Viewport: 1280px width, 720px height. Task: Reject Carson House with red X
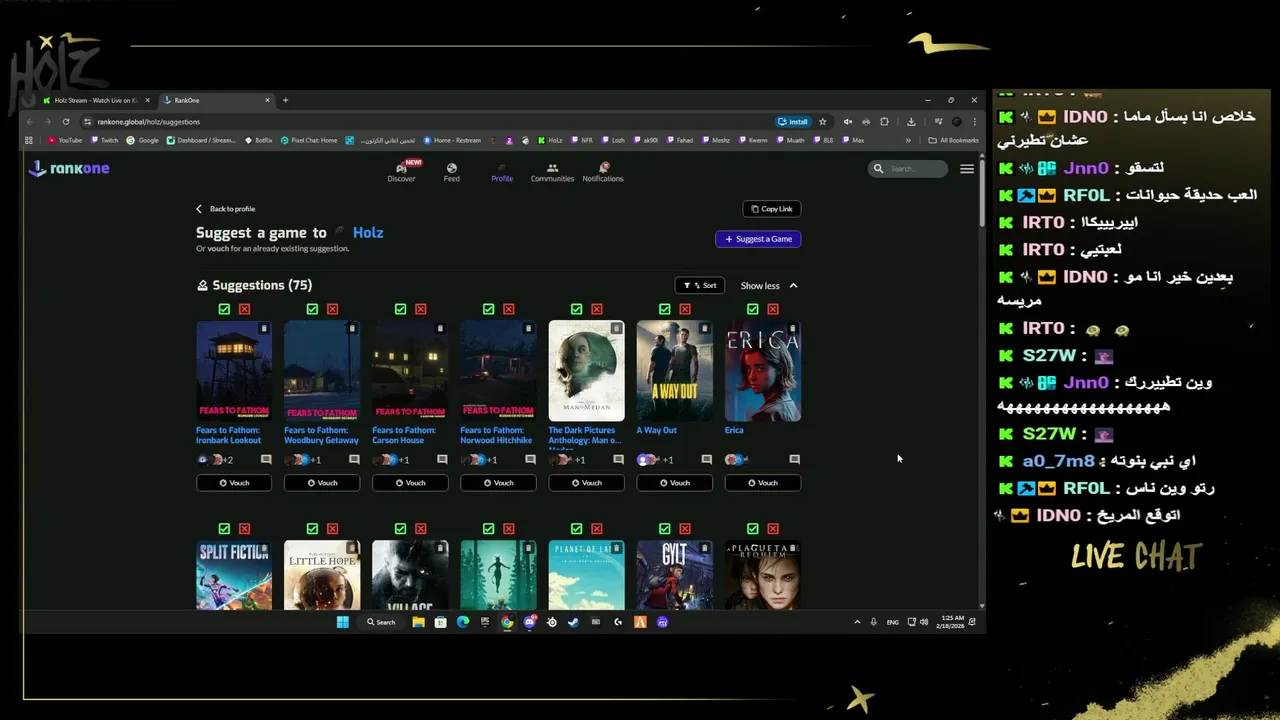point(420,309)
